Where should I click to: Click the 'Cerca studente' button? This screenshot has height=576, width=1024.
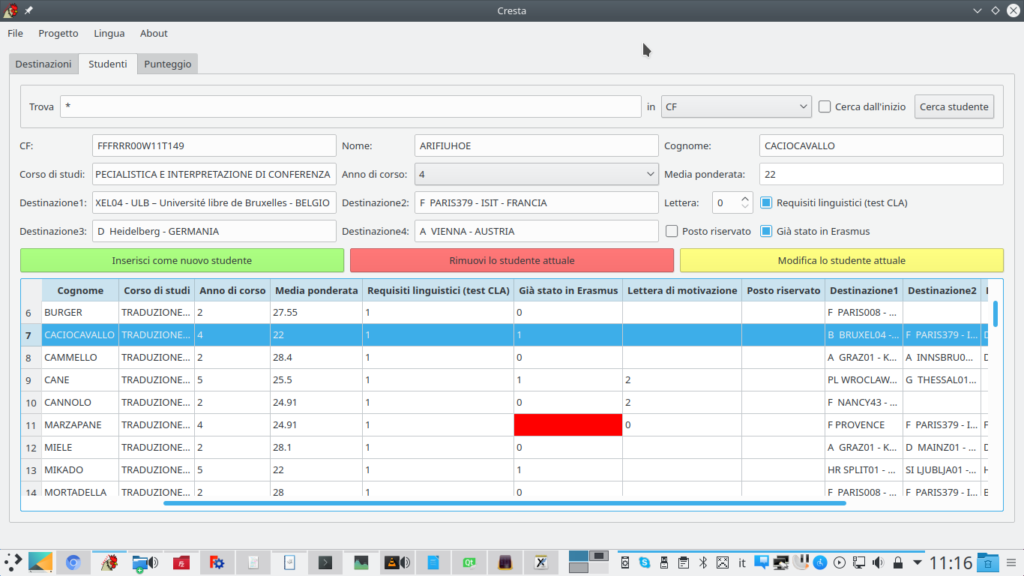pos(954,106)
